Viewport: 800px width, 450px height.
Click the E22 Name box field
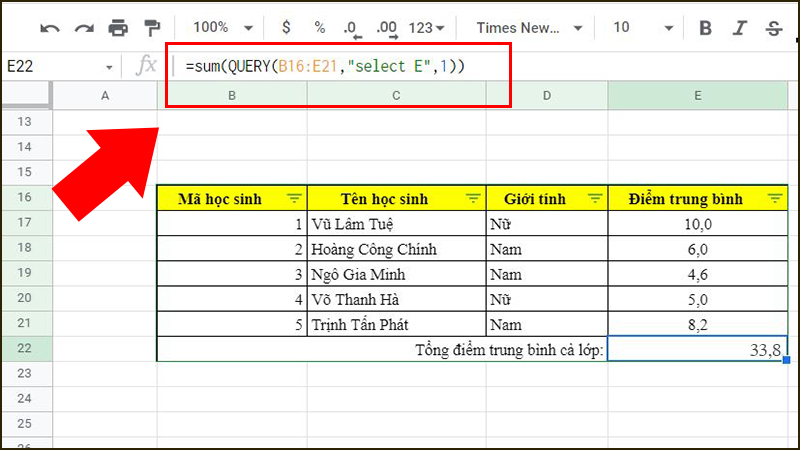click(x=59, y=66)
